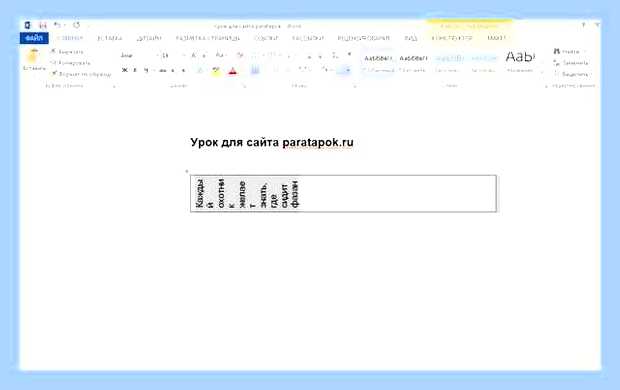Increase the font size
Screen dimensions: 620x390
click(x=194, y=55)
